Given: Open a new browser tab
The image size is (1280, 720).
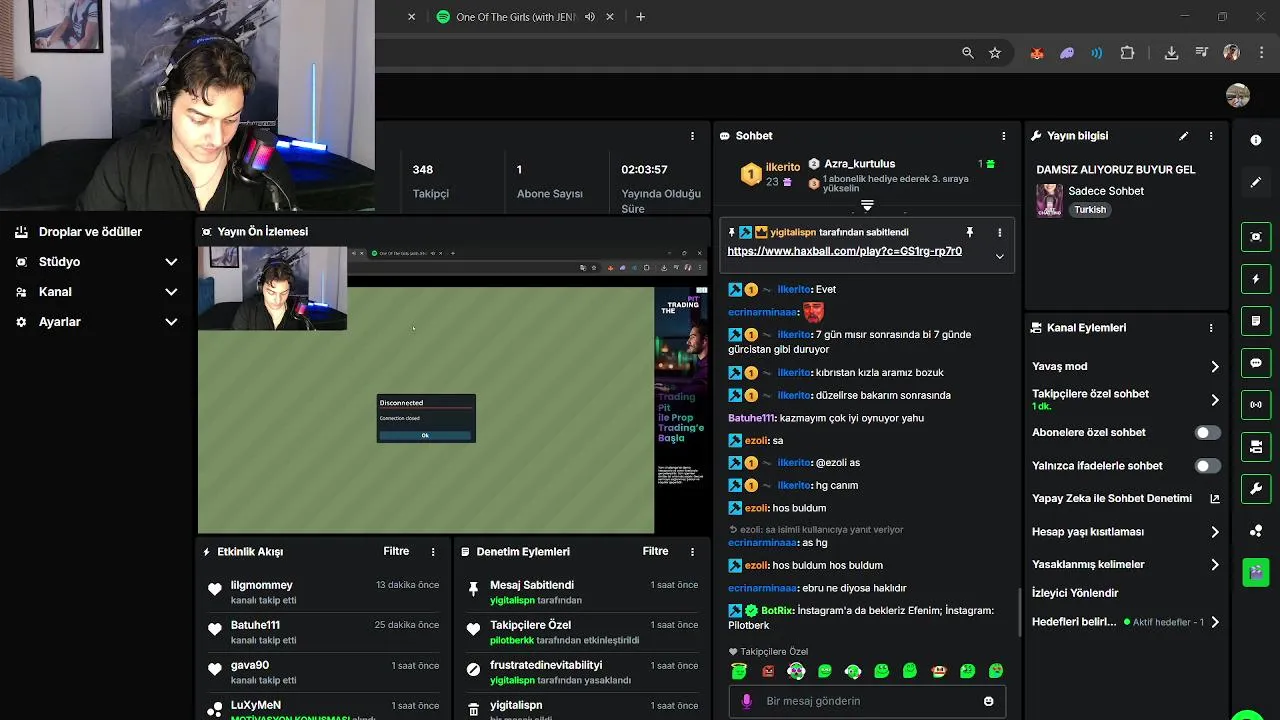Looking at the screenshot, I should 641,17.
